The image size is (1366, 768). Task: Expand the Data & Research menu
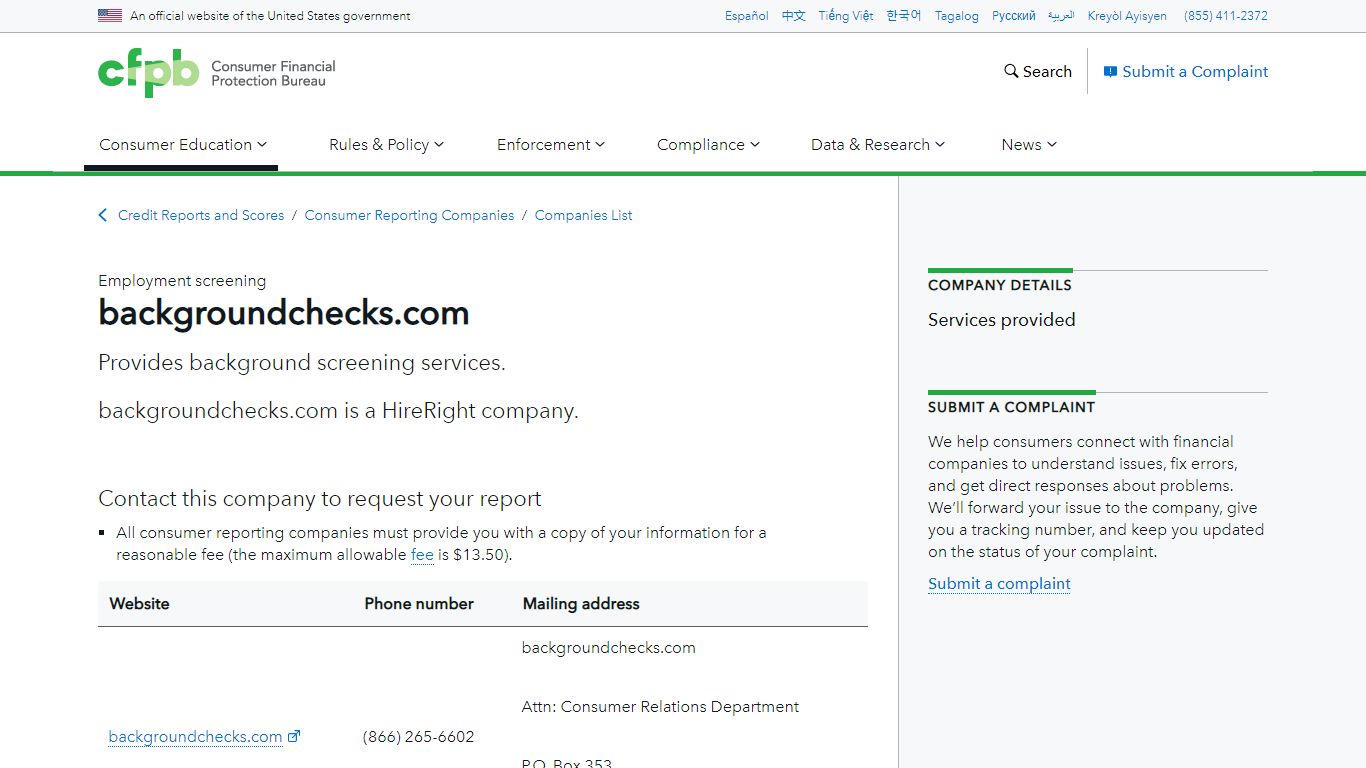878,144
